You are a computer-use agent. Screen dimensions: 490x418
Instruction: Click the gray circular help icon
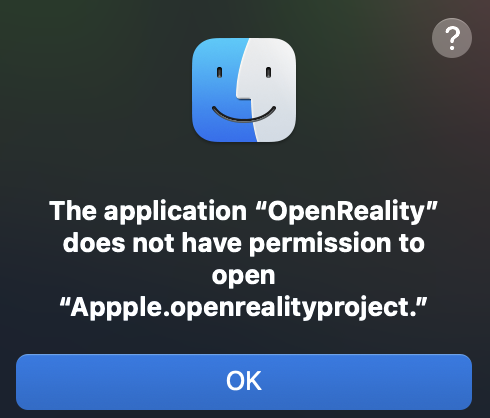[x=452, y=38]
